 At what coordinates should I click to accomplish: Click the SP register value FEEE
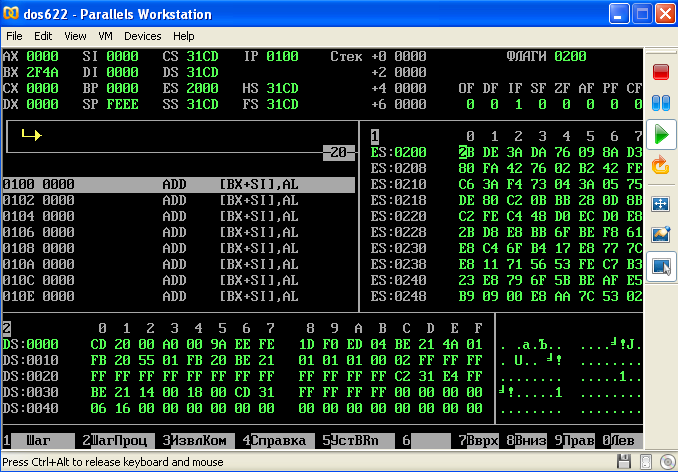pyautogui.click(x=122, y=104)
